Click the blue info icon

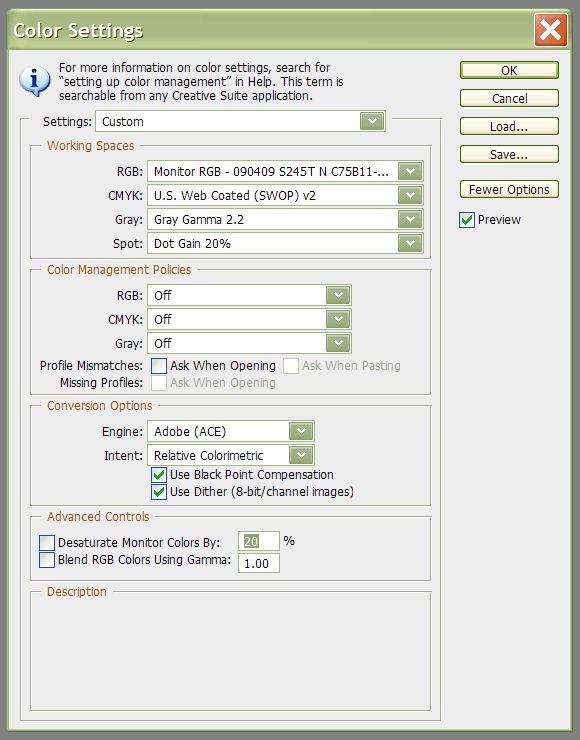click(34, 81)
